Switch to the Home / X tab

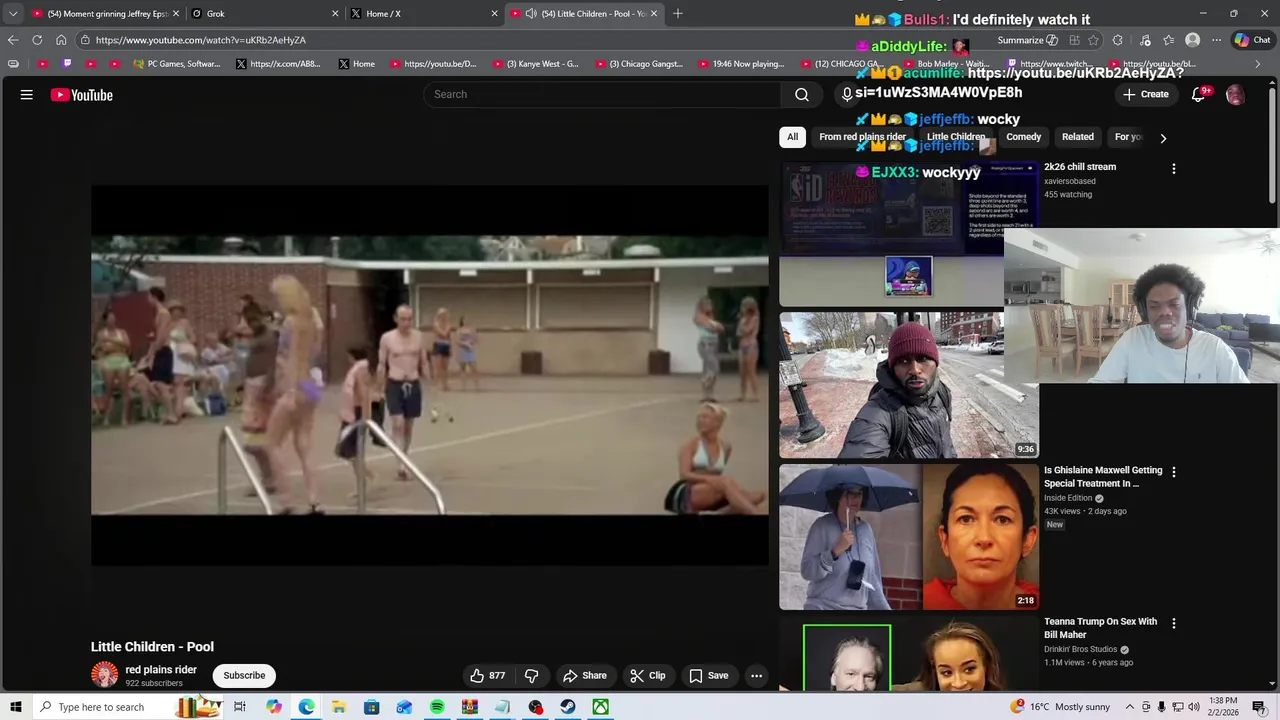[x=424, y=13]
